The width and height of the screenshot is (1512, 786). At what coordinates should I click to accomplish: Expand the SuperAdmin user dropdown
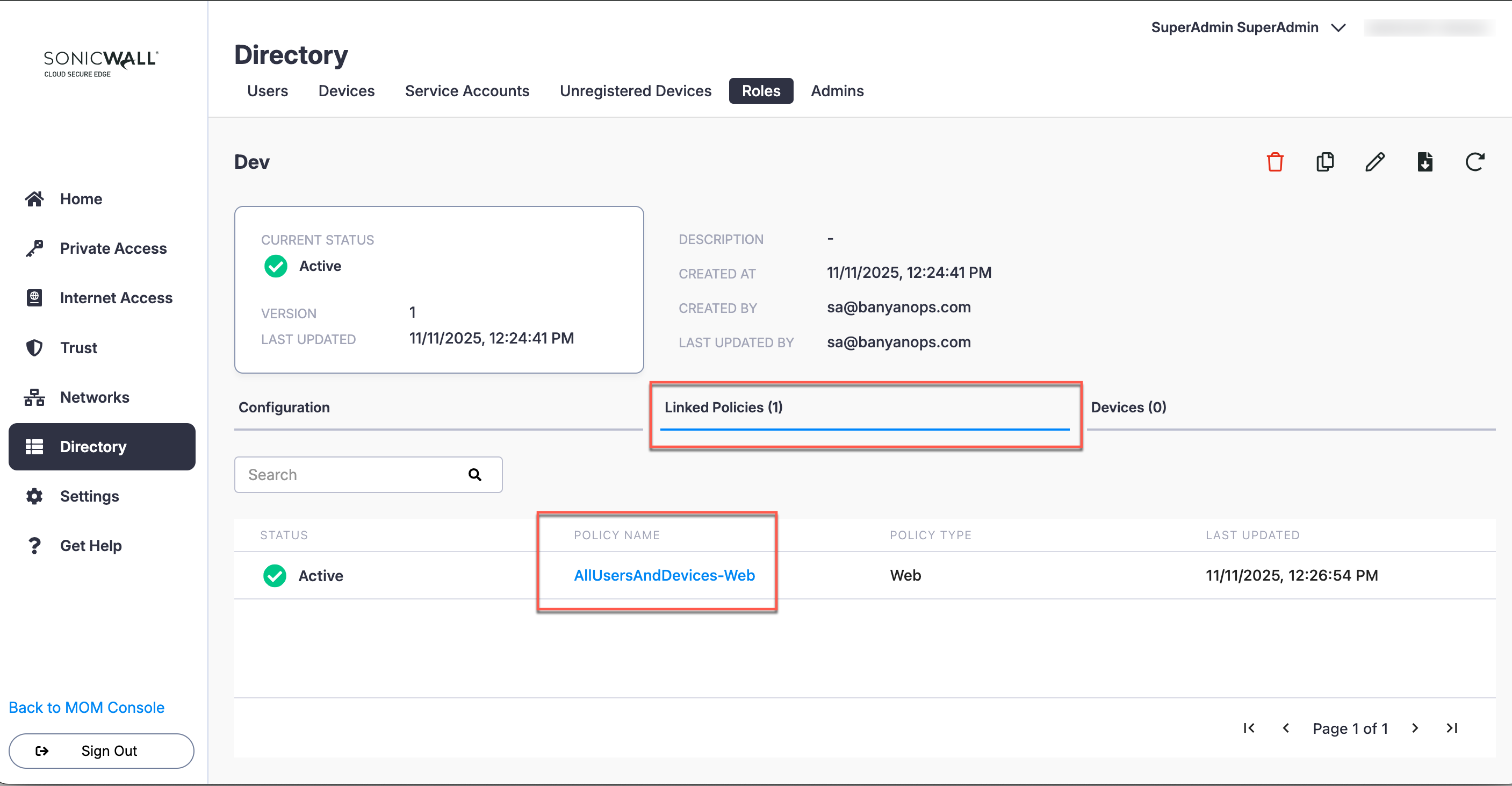tap(1338, 27)
